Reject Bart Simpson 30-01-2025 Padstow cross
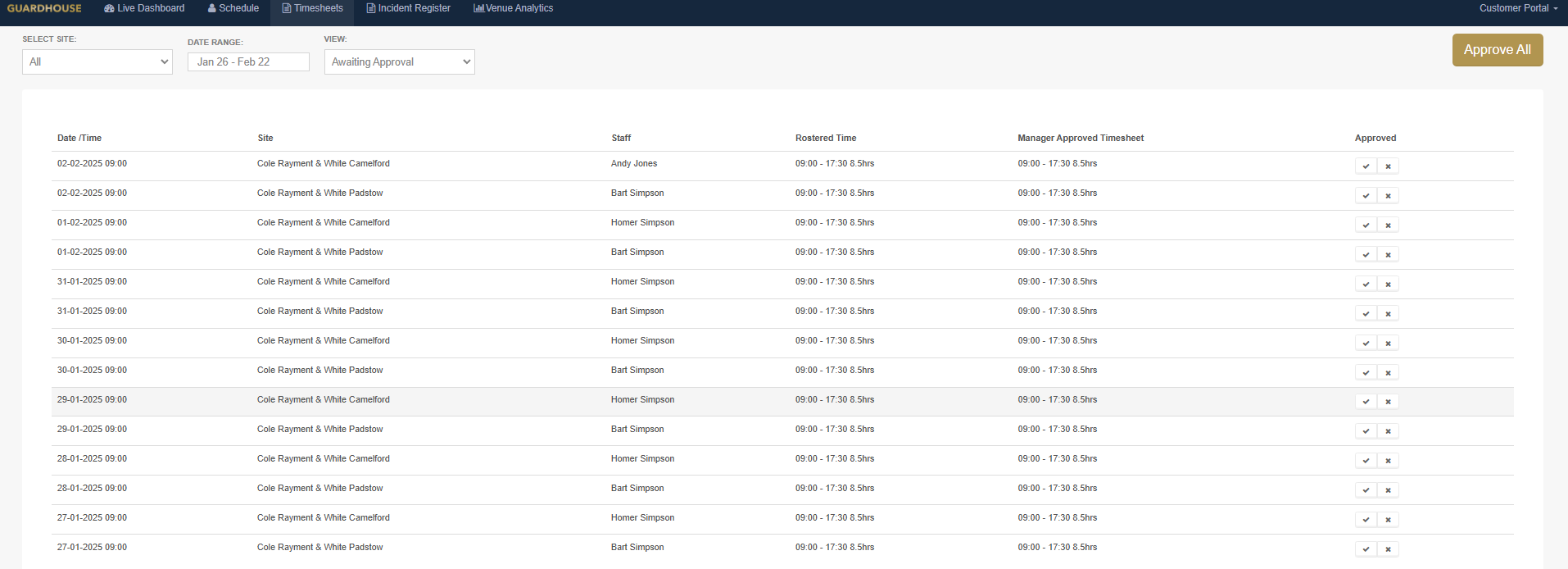The width and height of the screenshot is (1568, 569). [x=1388, y=373]
